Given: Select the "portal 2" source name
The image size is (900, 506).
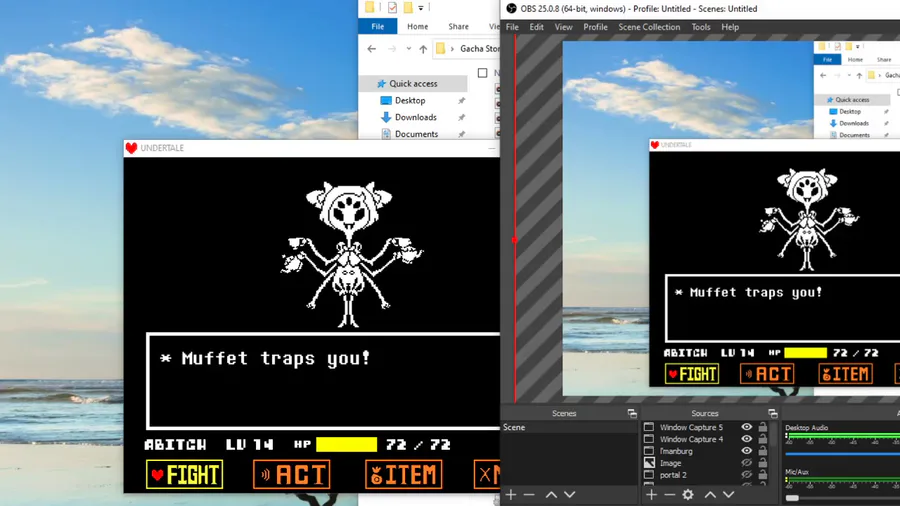Looking at the screenshot, I should pyautogui.click(x=673, y=475).
